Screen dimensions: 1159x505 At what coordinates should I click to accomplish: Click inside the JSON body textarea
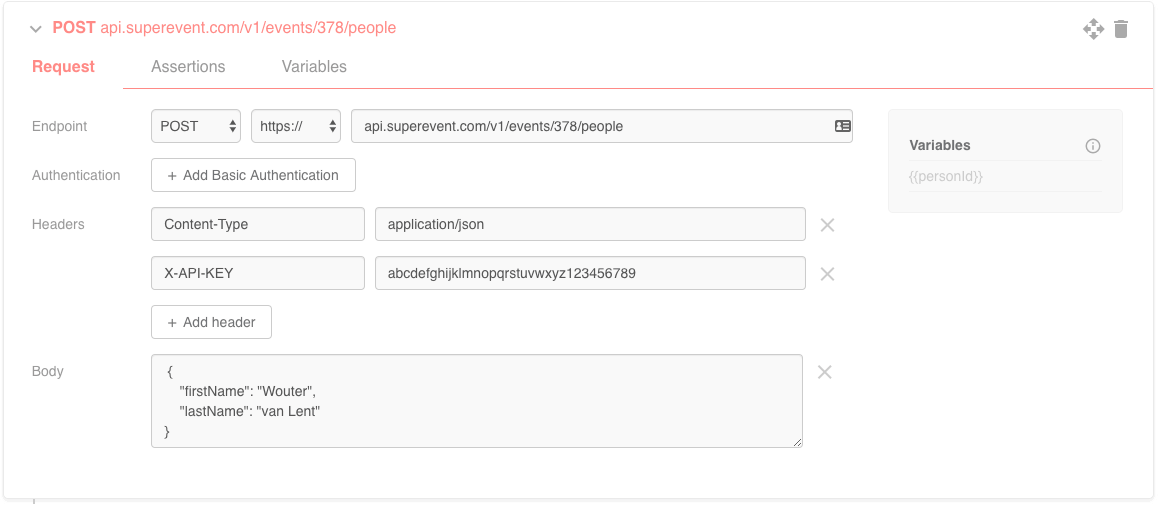tap(476, 400)
